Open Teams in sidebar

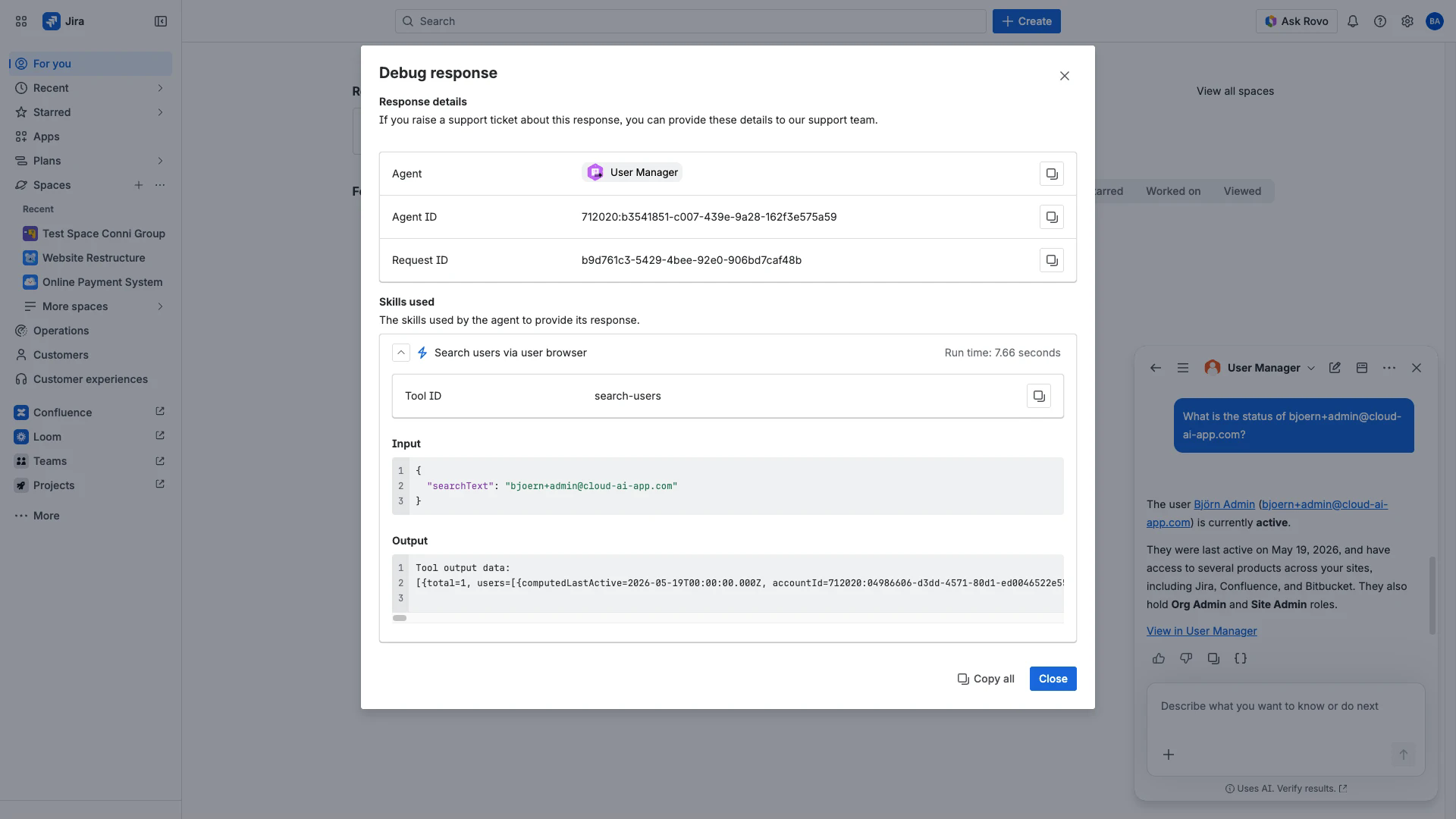[91, 461]
